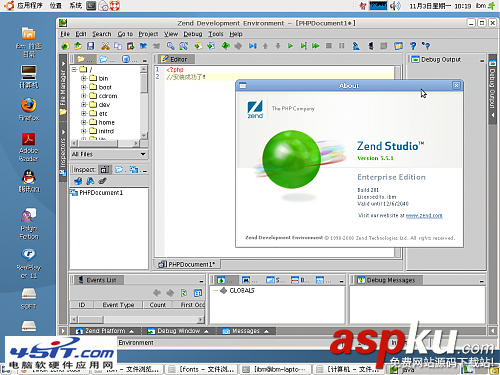Click the double green arrow profile icon
The image size is (500, 375).
point(316,46)
